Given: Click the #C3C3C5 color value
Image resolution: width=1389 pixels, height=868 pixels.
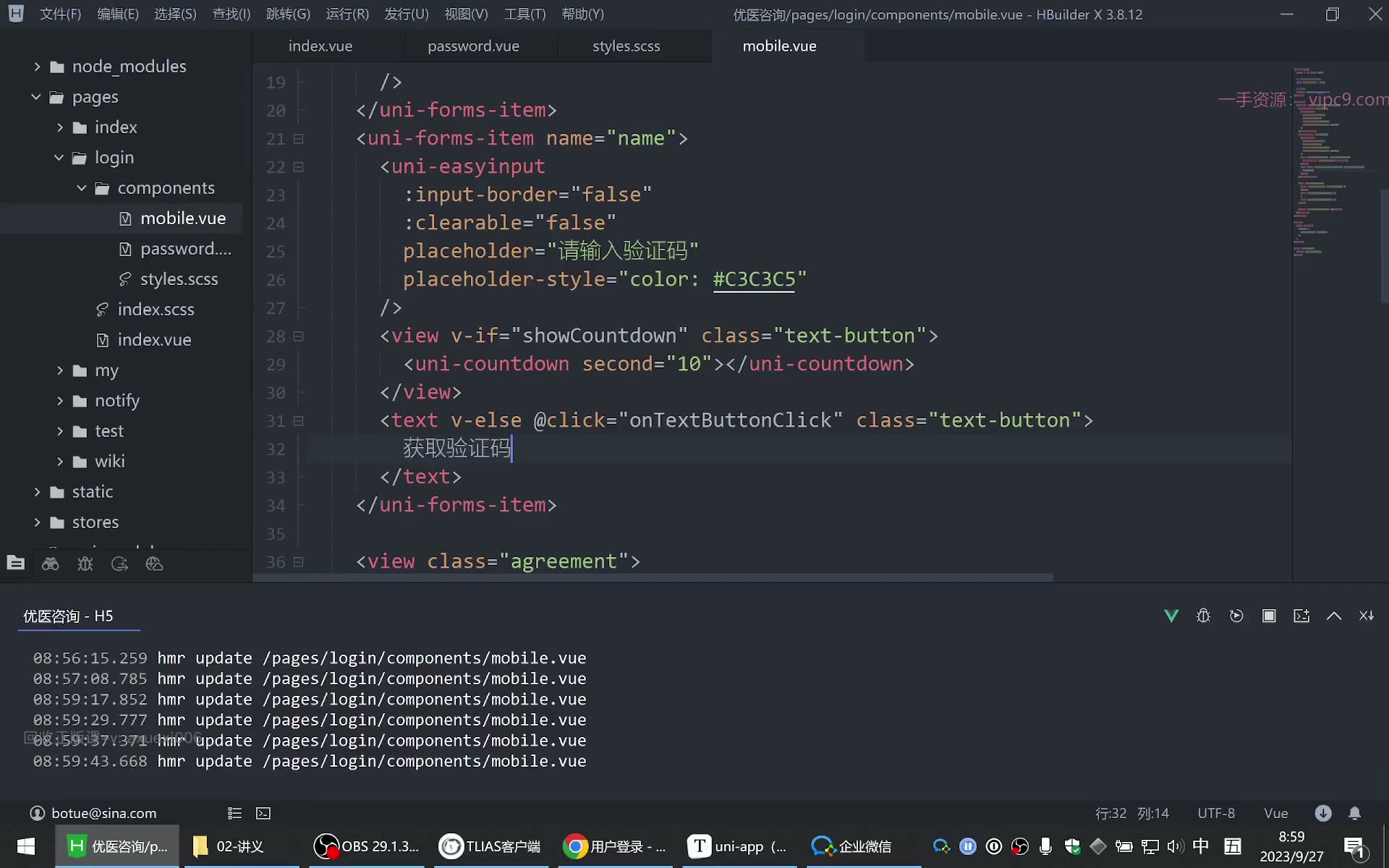Looking at the screenshot, I should click(x=754, y=279).
